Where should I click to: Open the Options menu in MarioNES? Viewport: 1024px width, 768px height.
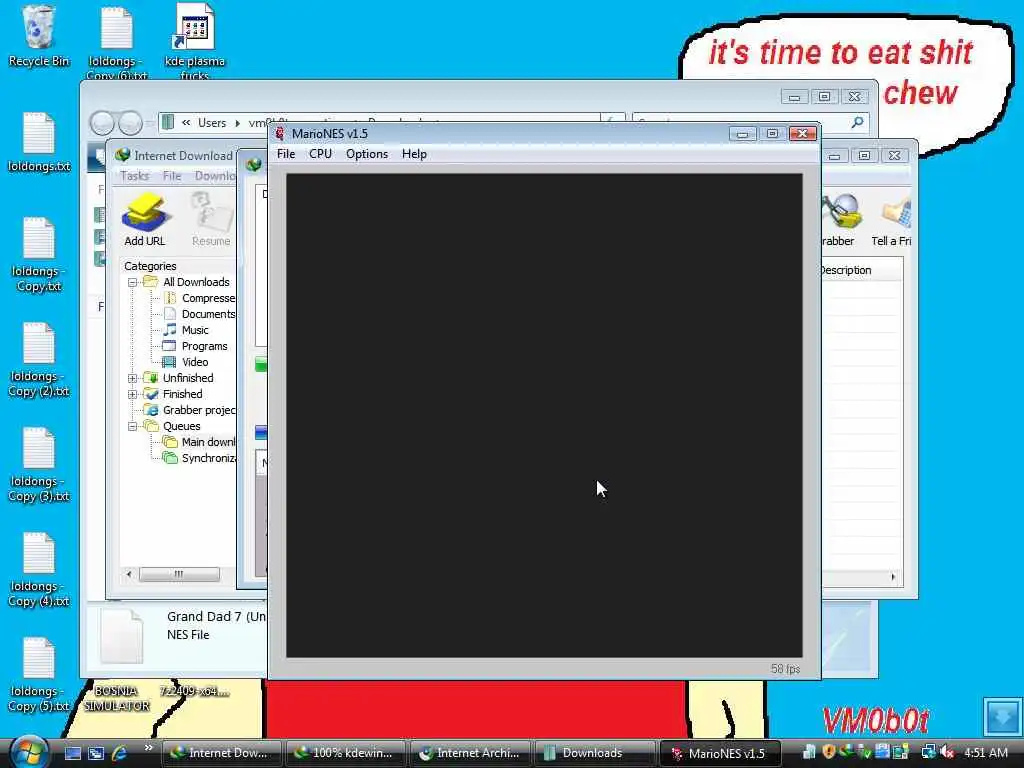pos(366,154)
